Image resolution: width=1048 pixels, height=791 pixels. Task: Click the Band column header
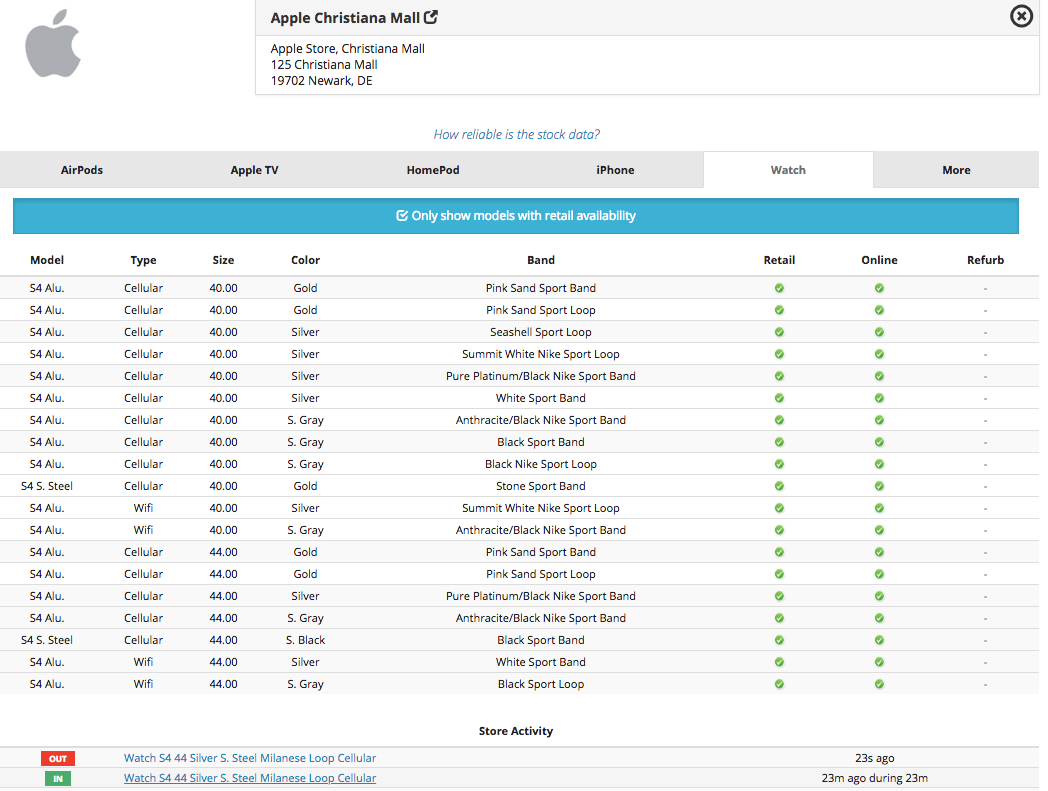coord(541,260)
